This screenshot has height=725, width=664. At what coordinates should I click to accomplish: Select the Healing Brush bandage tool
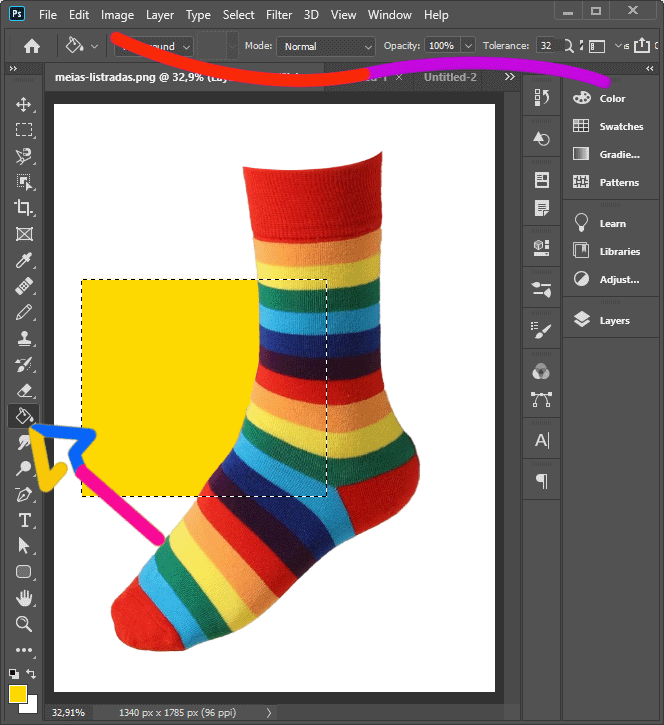tap(24, 286)
